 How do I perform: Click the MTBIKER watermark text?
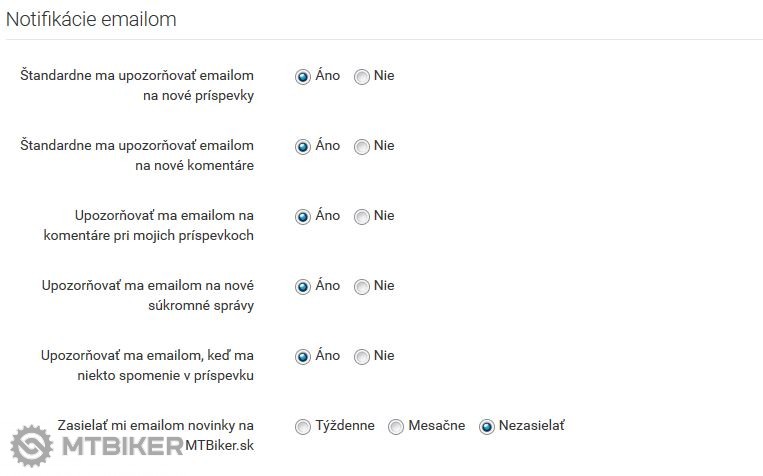tap(120, 447)
